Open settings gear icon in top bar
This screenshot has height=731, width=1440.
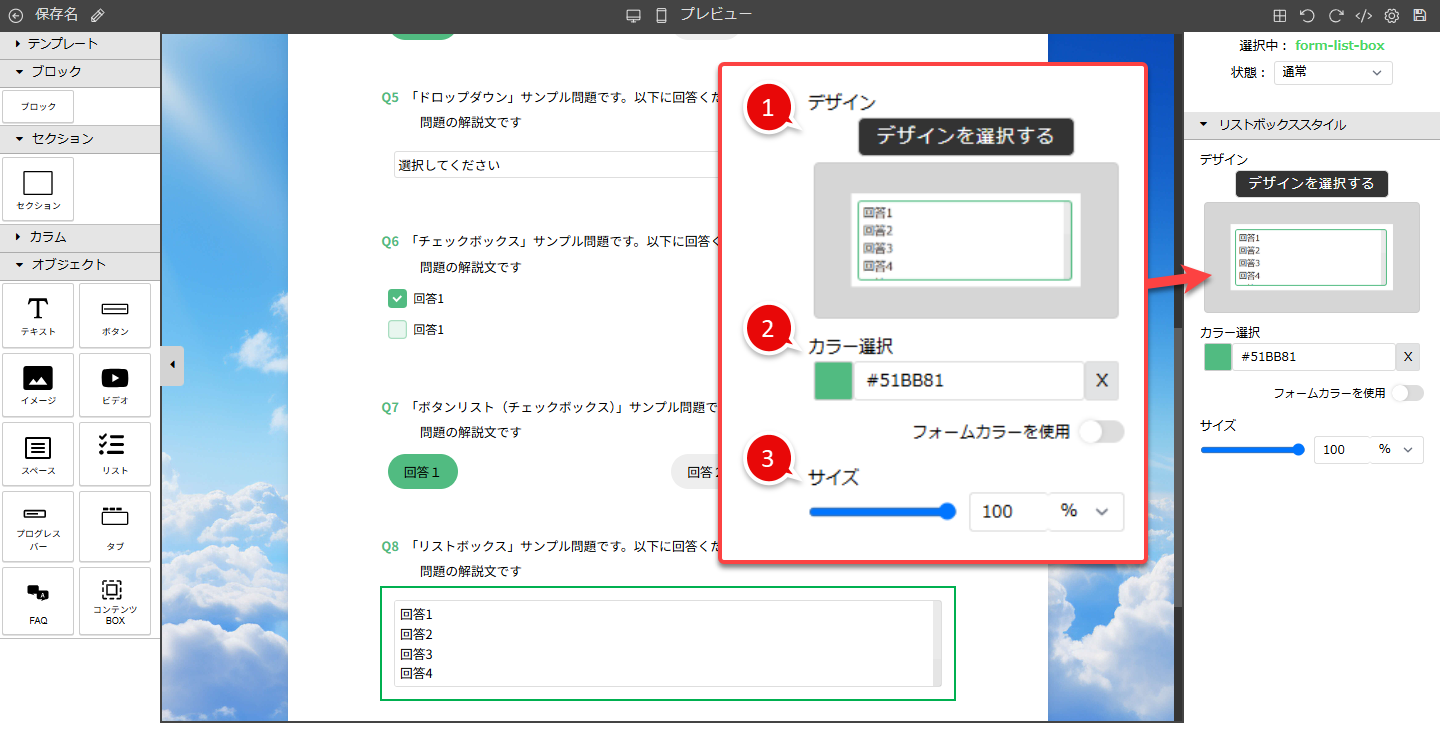point(1391,16)
